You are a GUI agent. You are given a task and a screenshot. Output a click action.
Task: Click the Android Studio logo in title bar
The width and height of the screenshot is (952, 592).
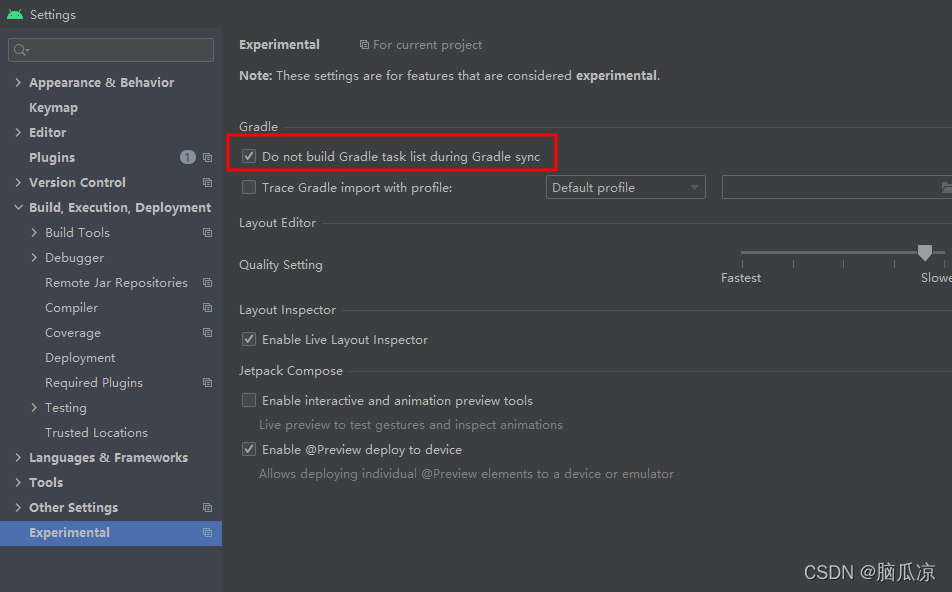(15, 15)
